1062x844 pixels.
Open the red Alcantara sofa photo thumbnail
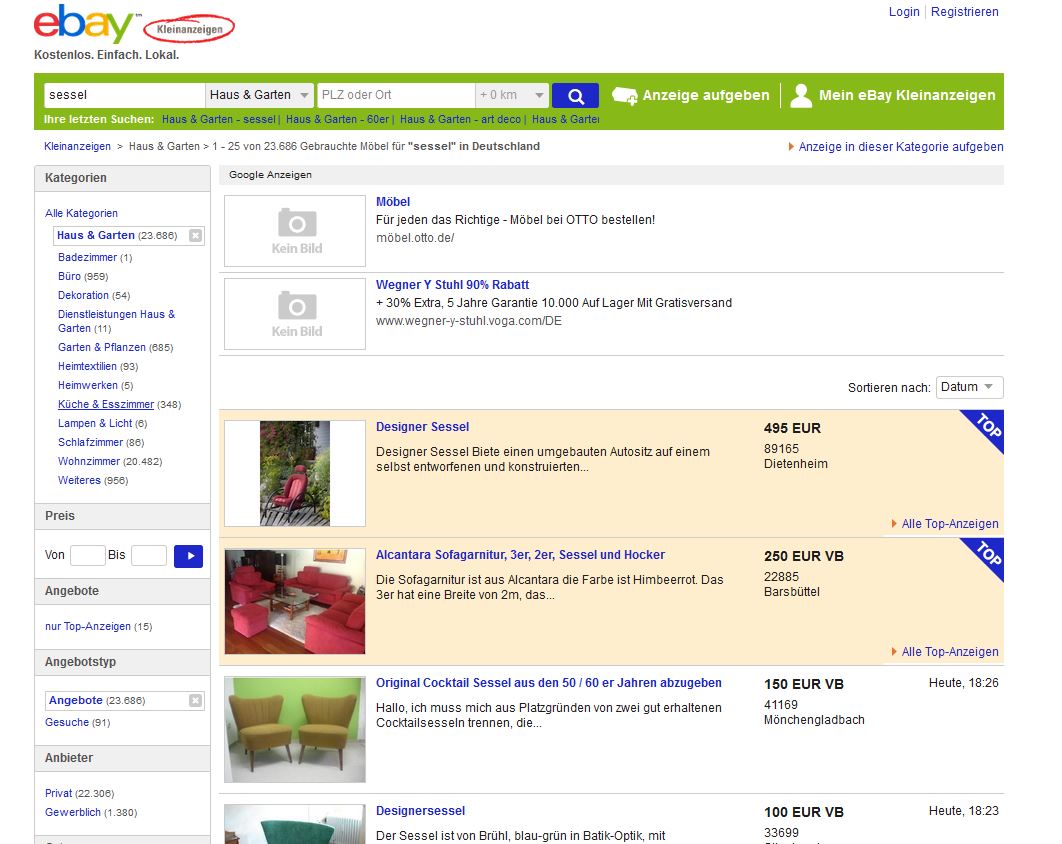(295, 602)
